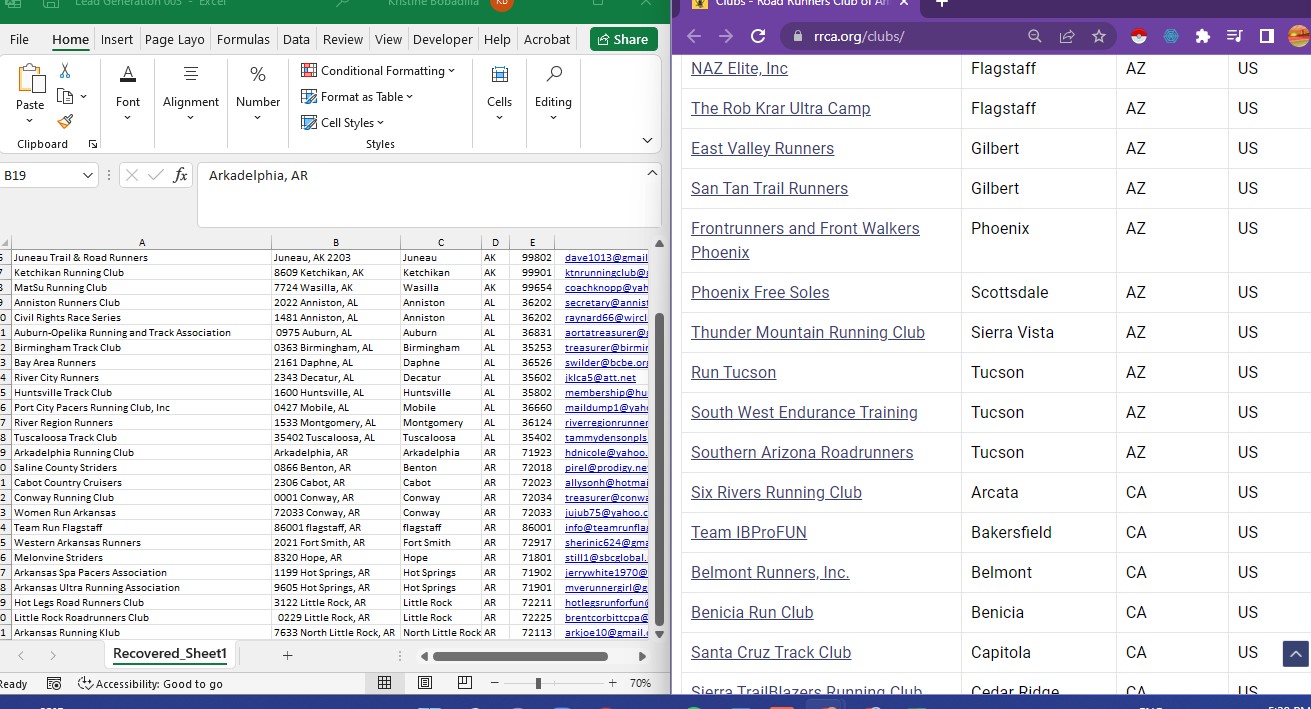Screen dimensions: 1311x709
Task: Add a new sheet with plus button
Action: click(x=287, y=655)
